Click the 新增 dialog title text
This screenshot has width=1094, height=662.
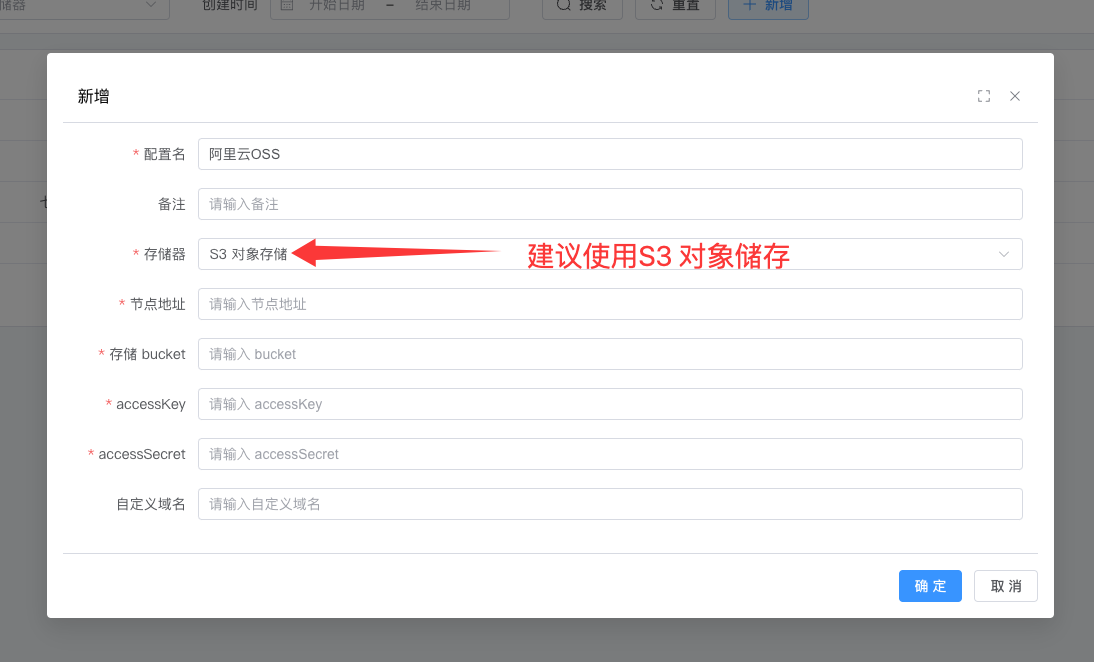click(x=94, y=97)
